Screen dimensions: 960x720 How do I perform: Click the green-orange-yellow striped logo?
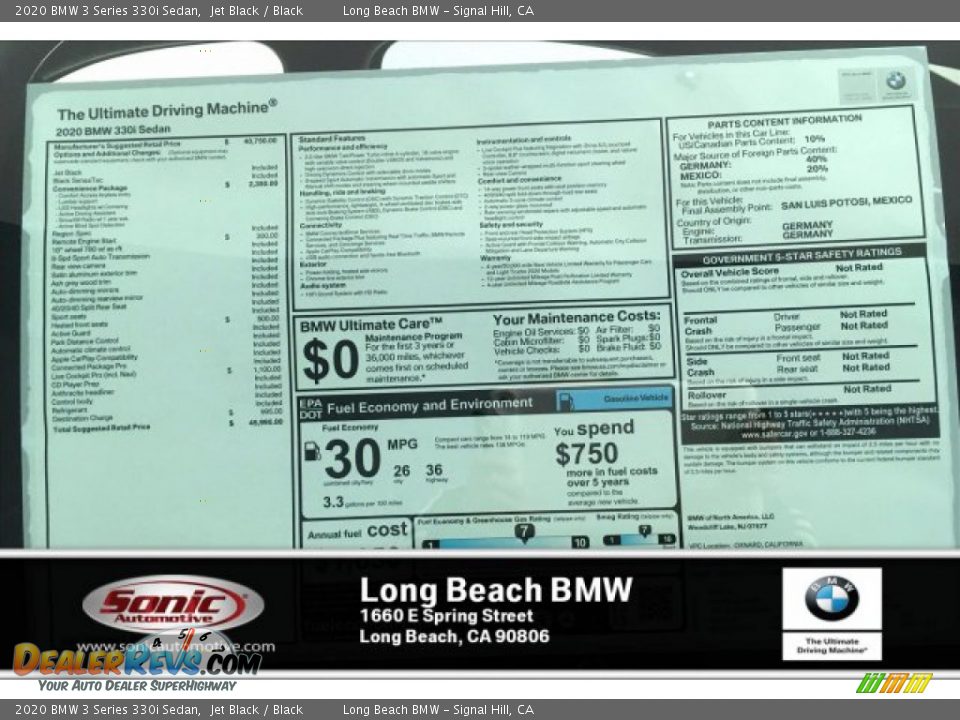click(894, 683)
